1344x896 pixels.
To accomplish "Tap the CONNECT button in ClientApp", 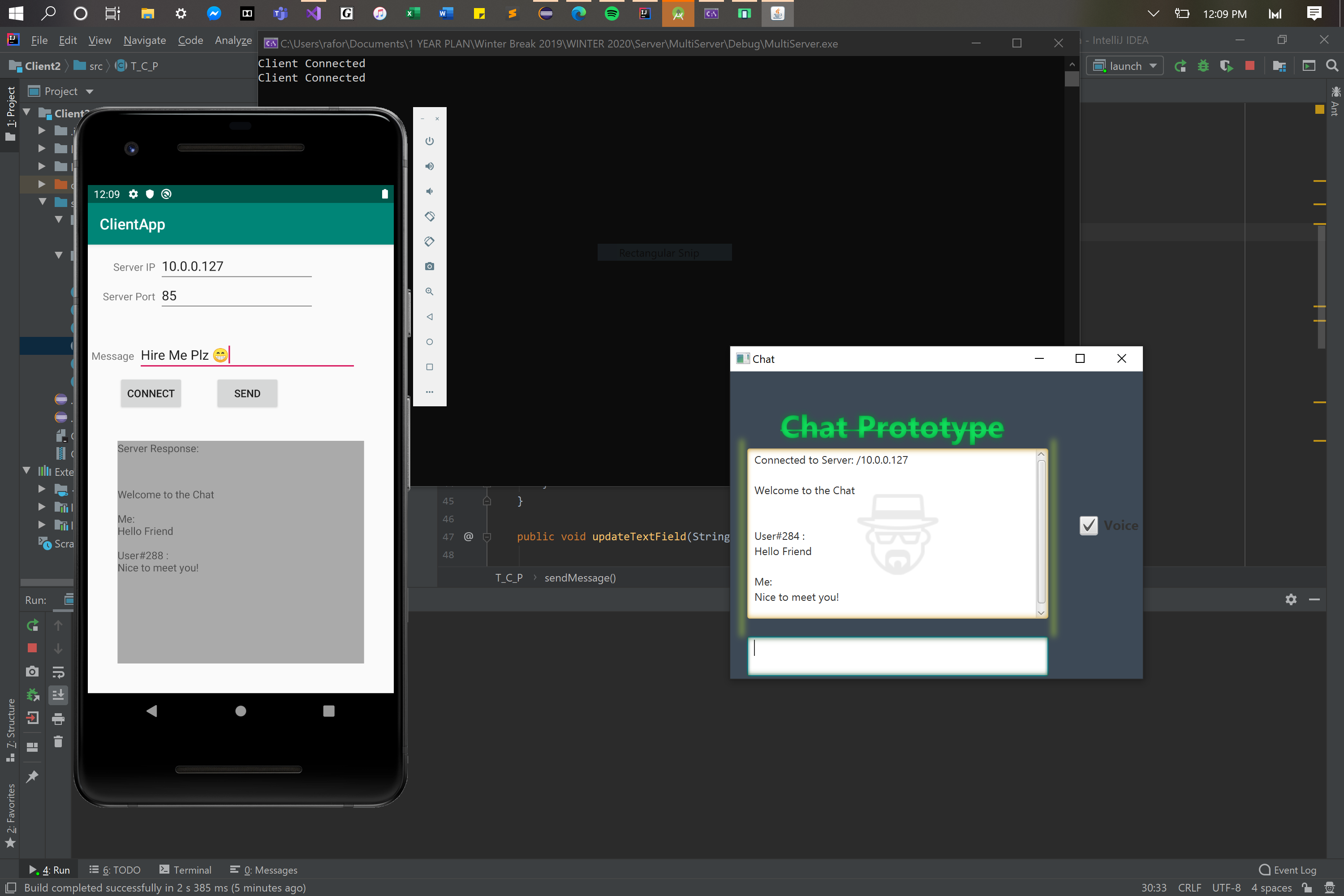I will [x=151, y=393].
